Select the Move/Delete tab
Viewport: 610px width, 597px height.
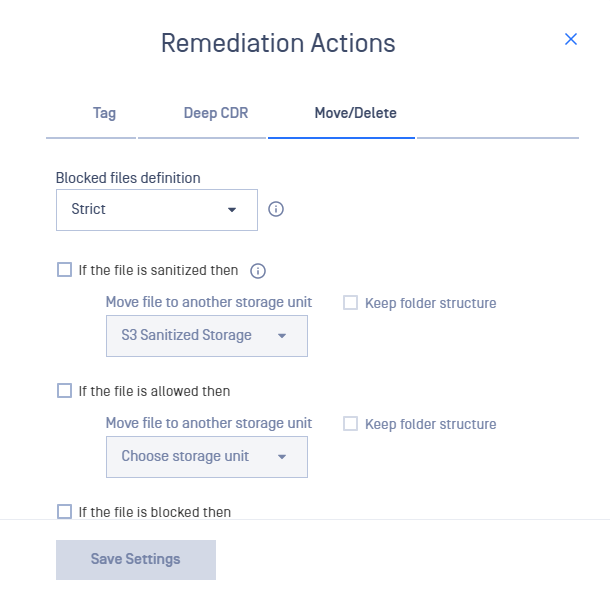point(356,113)
